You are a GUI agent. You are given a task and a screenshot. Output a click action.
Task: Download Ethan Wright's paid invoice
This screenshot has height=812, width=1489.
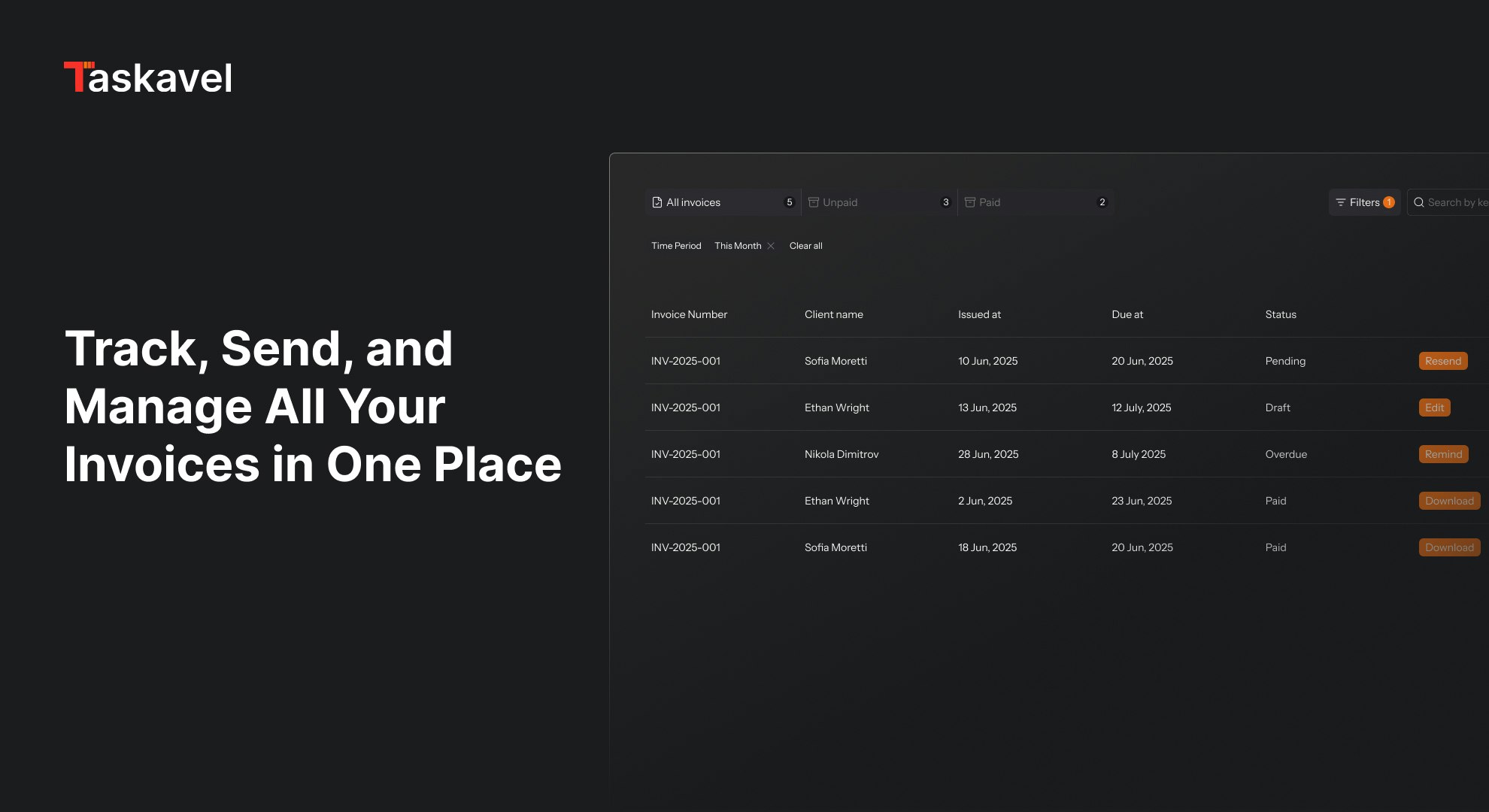click(1448, 501)
